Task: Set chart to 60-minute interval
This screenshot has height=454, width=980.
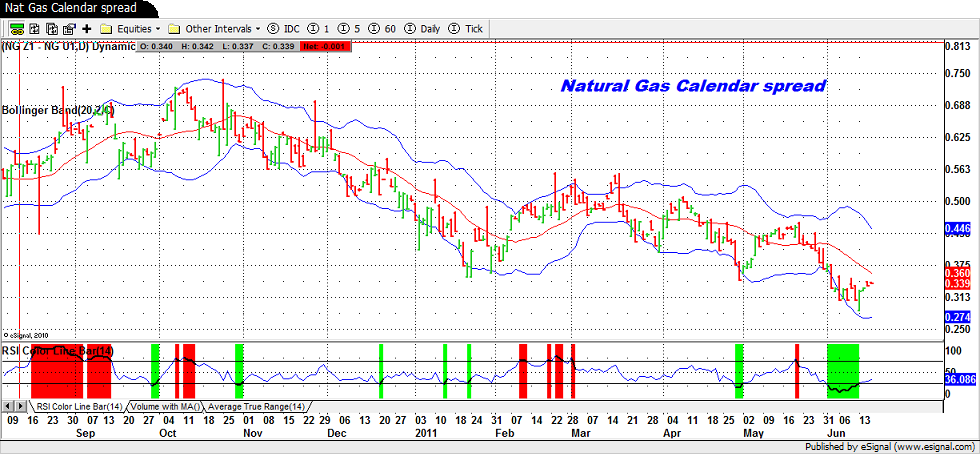Action: (x=383, y=29)
